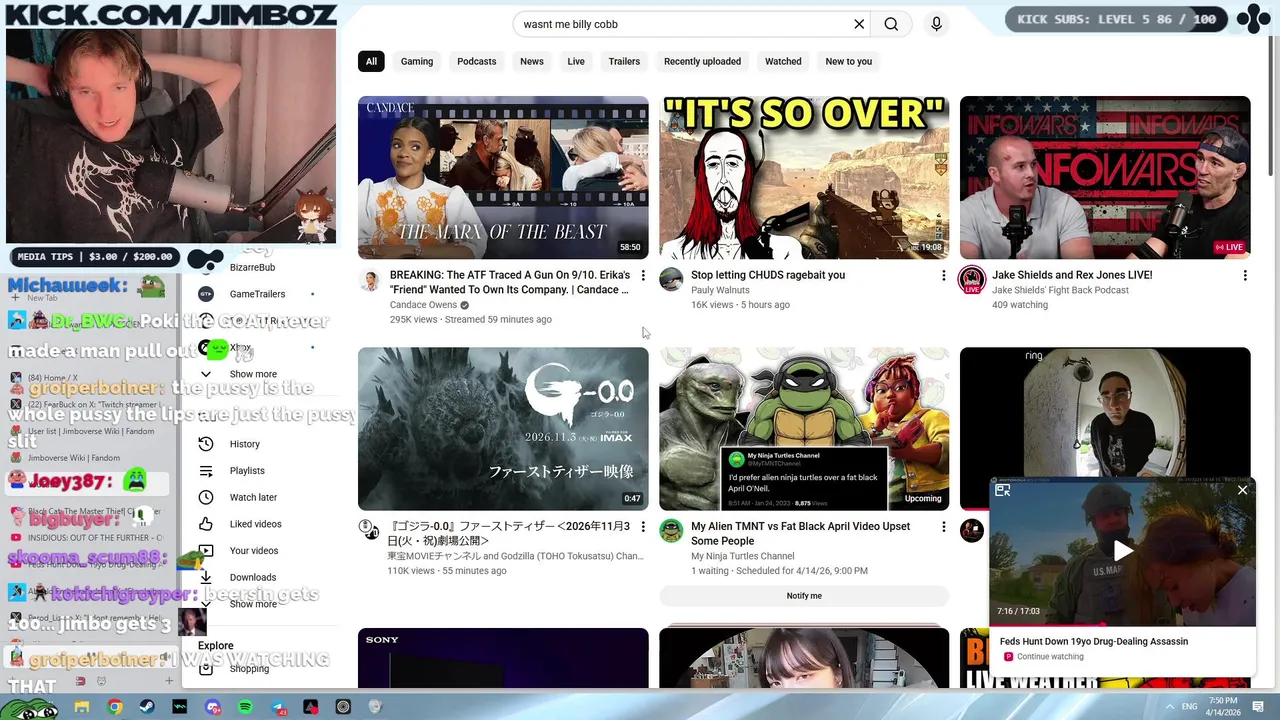Click the Jake Shields live channel avatar

tap(972, 280)
